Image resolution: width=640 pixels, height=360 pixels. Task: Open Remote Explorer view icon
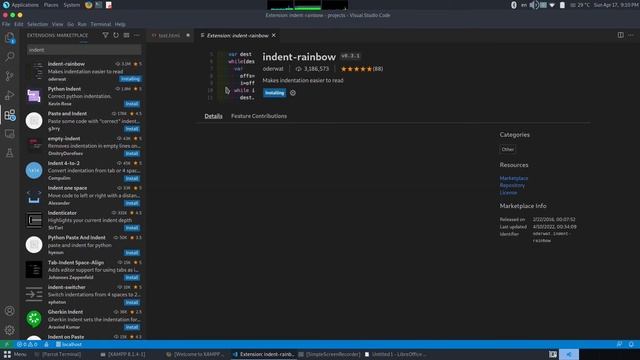10,134
